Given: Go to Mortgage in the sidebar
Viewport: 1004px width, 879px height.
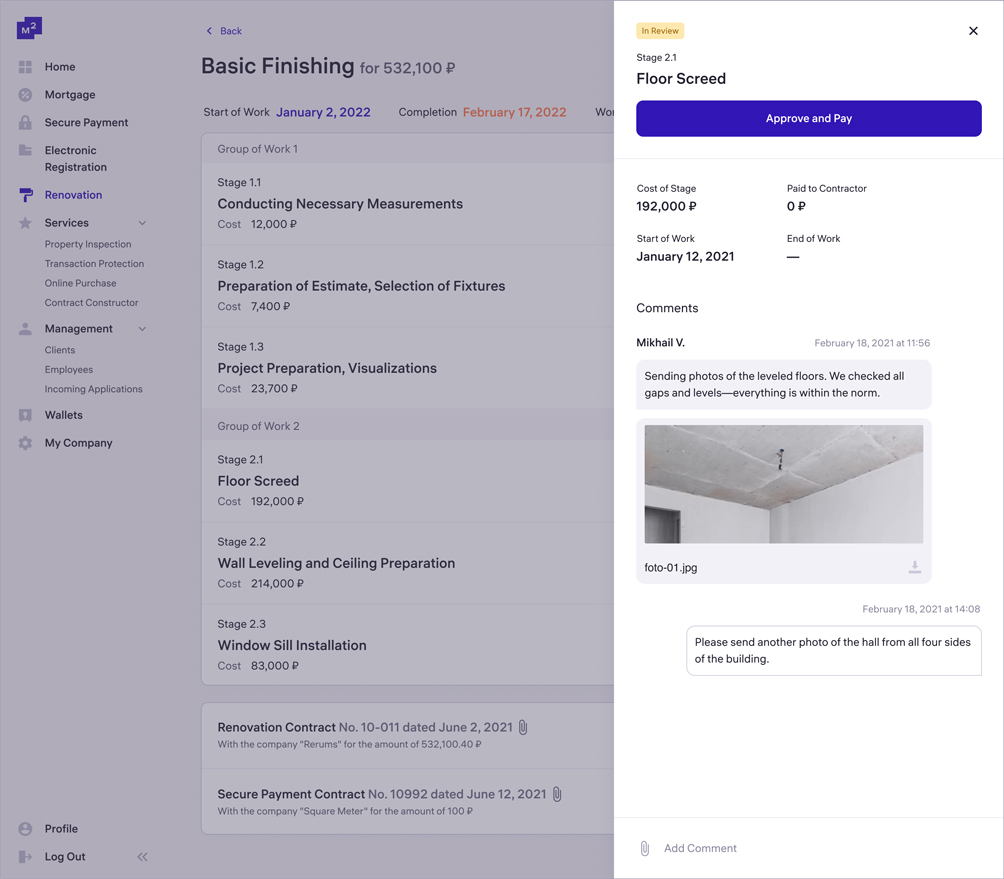Looking at the screenshot, I should point(70,95).
